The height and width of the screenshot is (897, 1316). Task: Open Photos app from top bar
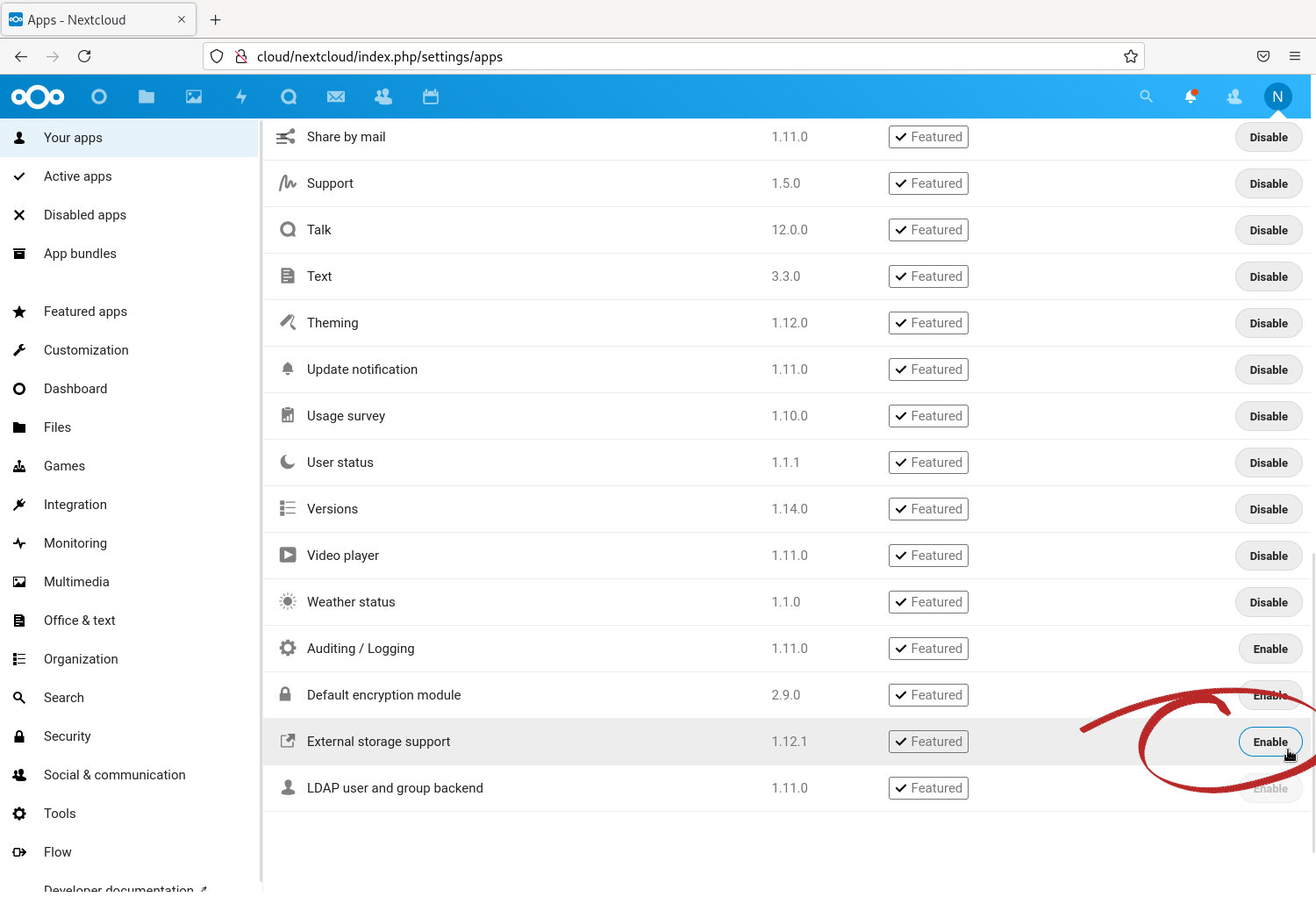tap(194, 97)
